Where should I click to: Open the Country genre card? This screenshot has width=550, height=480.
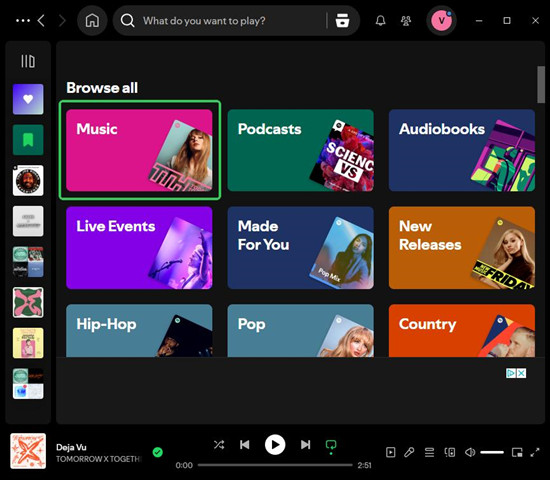point(462,331)
